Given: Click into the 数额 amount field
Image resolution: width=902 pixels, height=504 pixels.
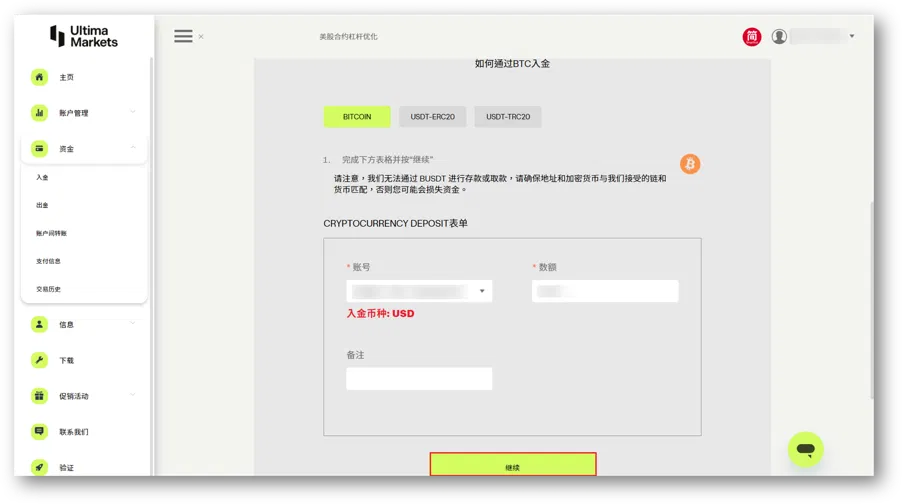Looking at the screenshot, I should pyautogui.click(x=605, y=291).
